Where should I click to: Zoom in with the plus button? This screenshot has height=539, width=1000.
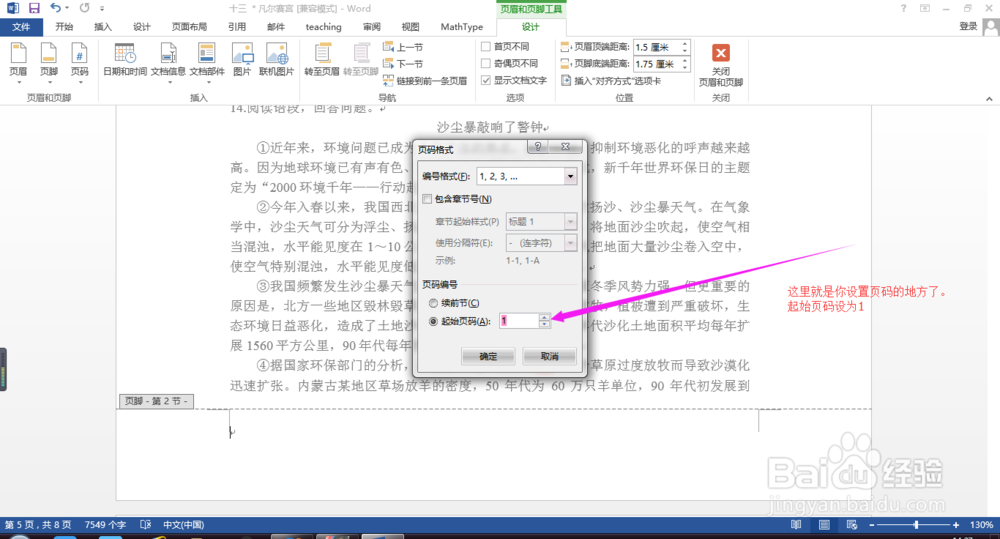(x=955, y=525)
